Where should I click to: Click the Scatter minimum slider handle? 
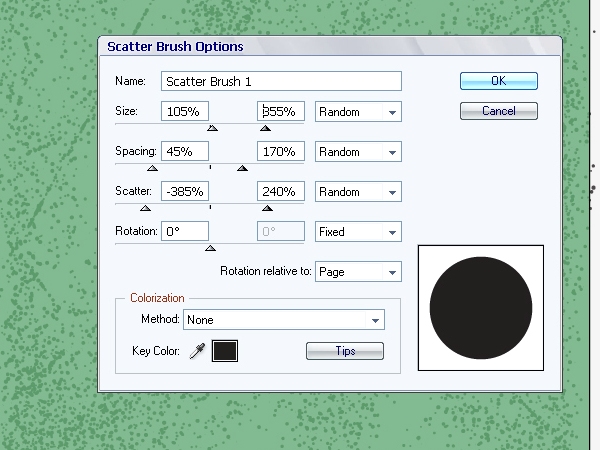tap(145, 208)
